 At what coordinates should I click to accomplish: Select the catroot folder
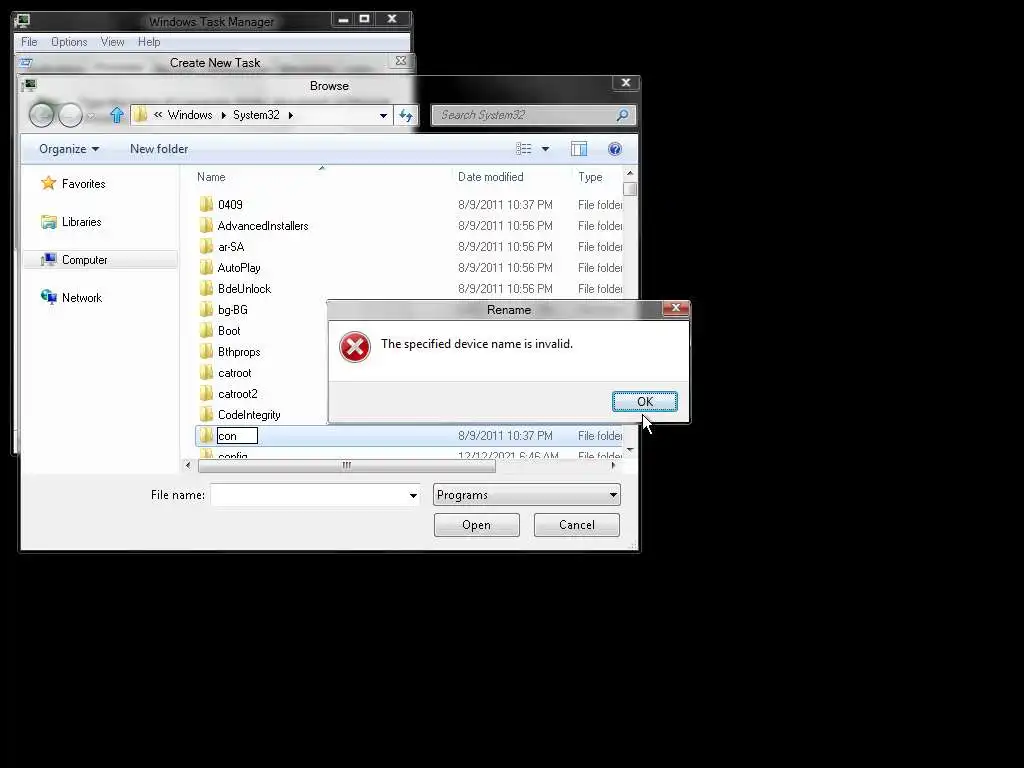pyautogui.click(x=234, y=373)
